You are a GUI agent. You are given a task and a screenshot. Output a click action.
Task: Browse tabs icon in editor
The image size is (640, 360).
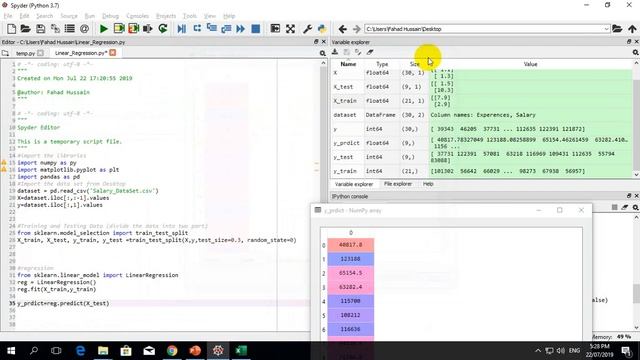click(5, 53)
